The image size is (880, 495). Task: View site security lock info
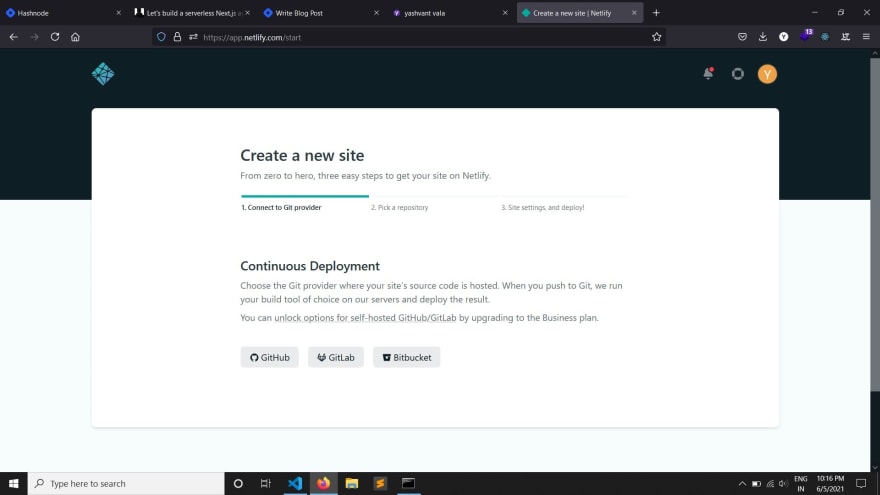pyautogui.click(x=177, y=37)
